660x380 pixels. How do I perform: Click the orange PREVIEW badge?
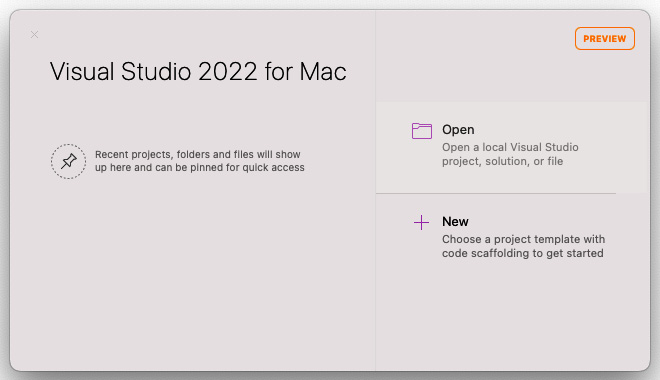[604, 39]
